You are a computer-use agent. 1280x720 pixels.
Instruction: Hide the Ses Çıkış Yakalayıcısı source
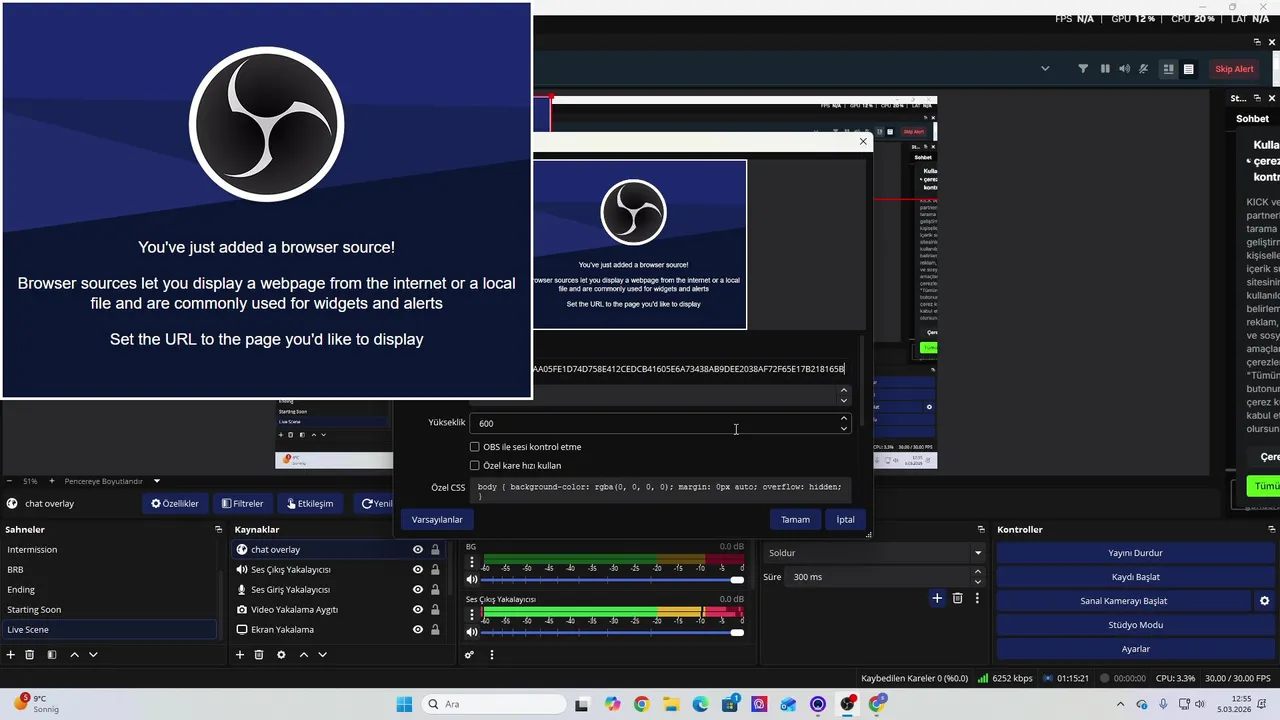pyautogui.click(x=418, y=570)
